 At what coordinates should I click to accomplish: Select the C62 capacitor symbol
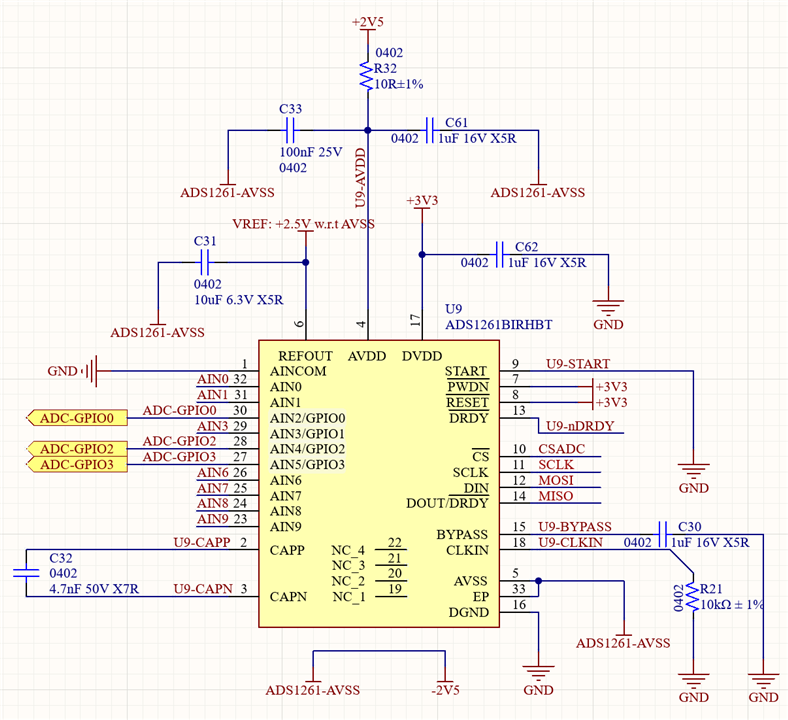pyautogui.click(x=499, y=255)
